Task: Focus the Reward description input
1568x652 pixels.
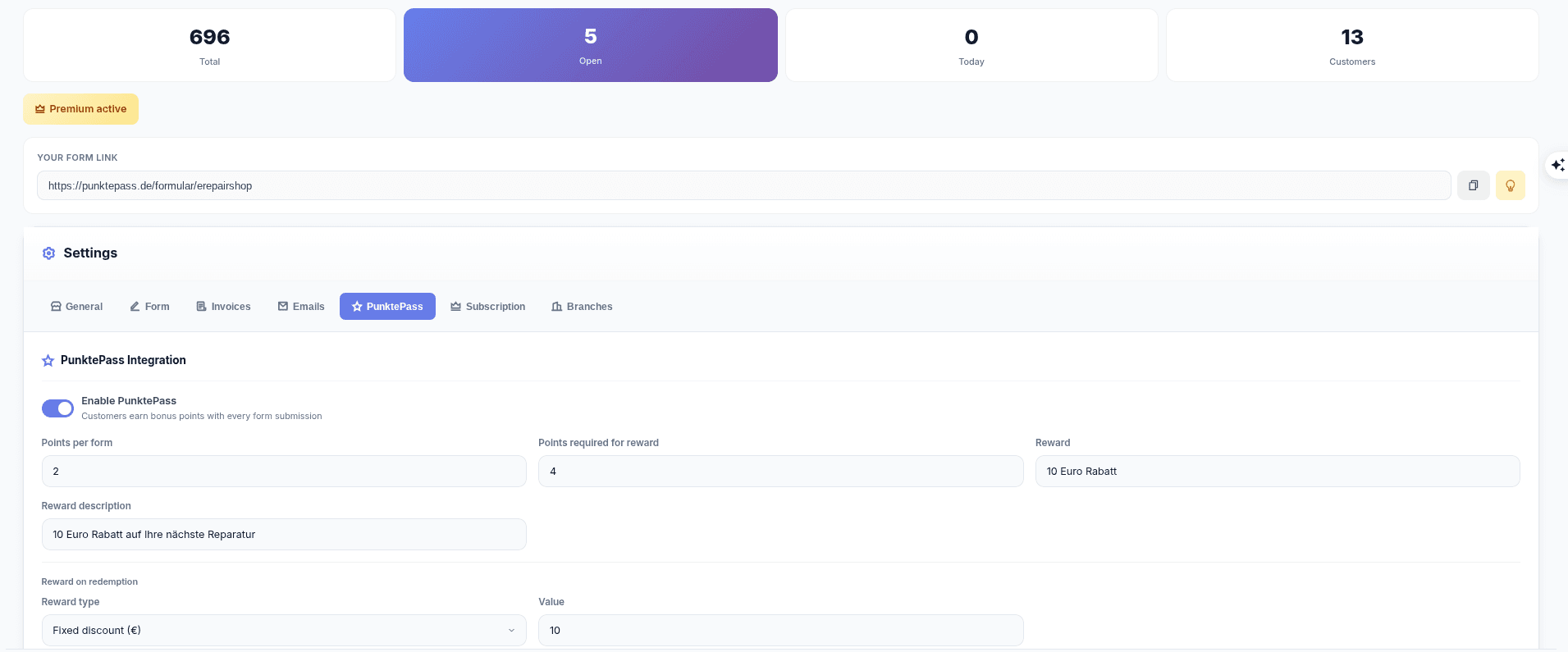Action: click(284, 535)
